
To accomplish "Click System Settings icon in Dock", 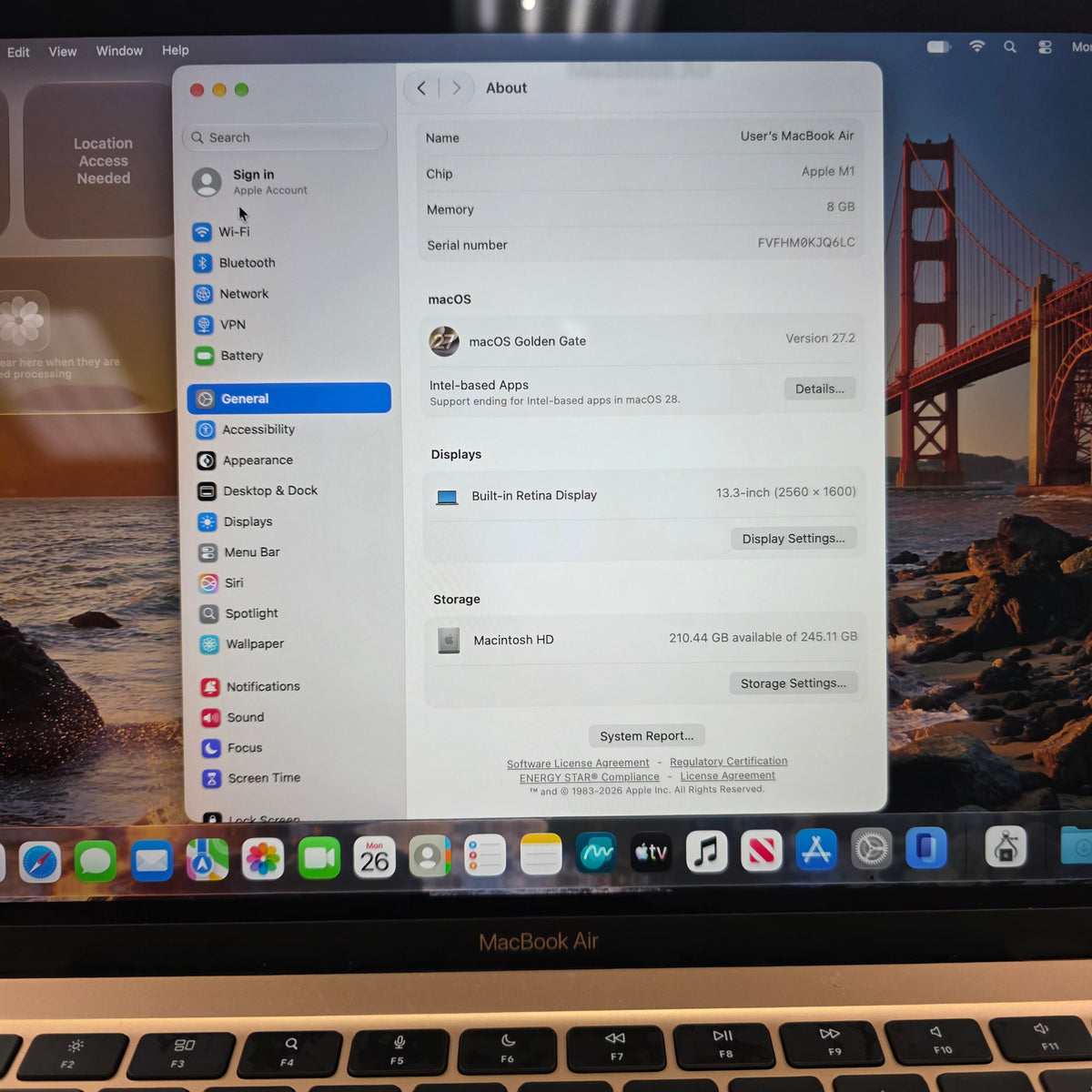I will (x=871, y=849).
